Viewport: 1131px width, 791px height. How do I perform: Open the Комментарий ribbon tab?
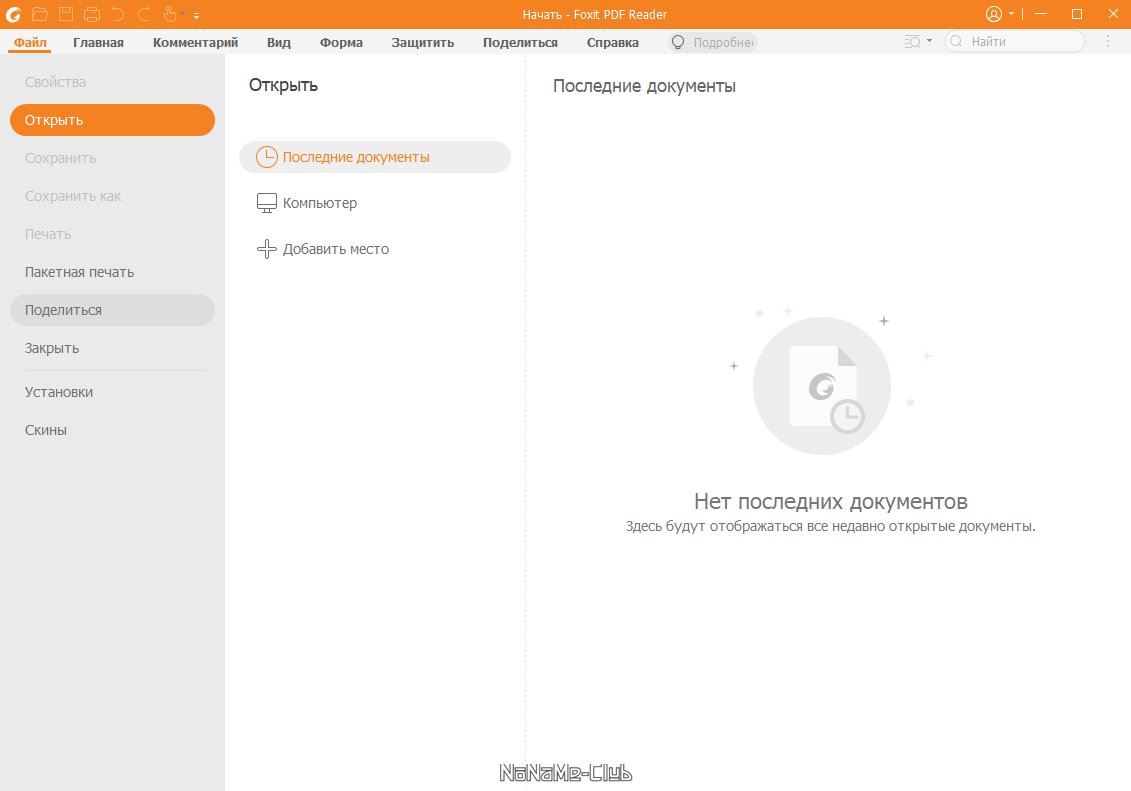click(x=195, y=42)
